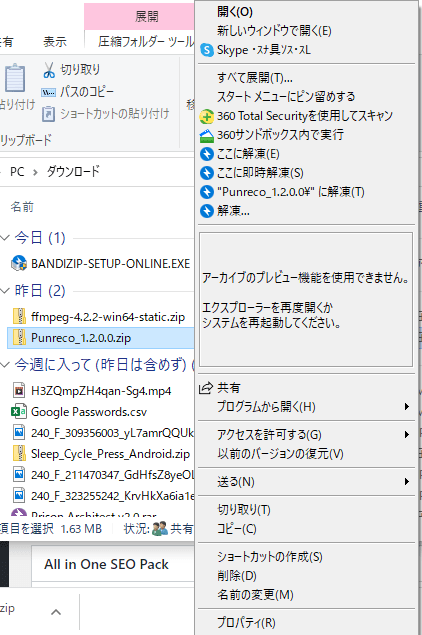Click icon beside ここに解凍(E)
The image size is (422, 635).
click(207, 154)
